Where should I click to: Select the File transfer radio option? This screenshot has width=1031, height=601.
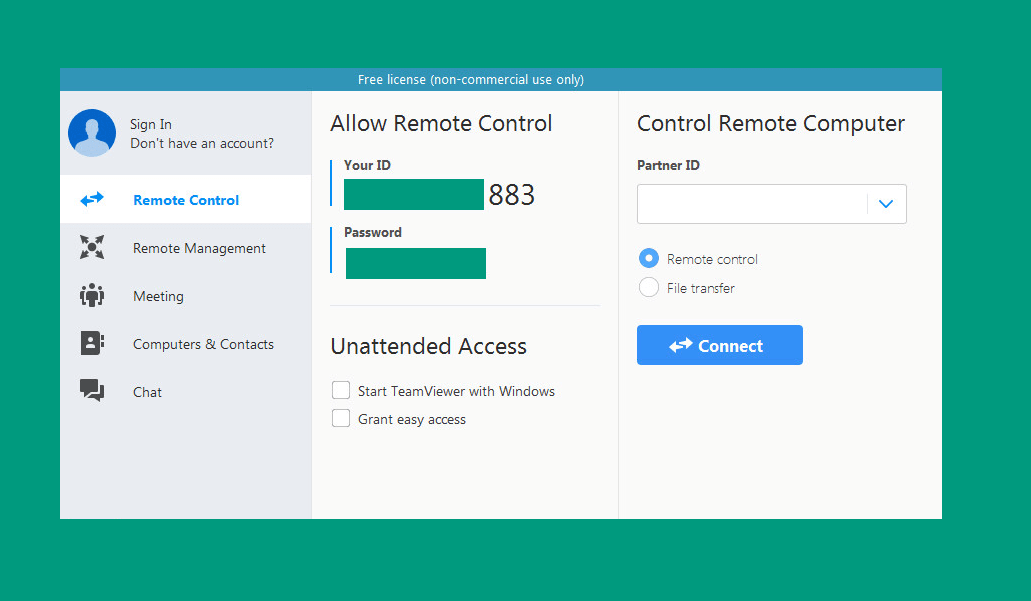point(649,287)
